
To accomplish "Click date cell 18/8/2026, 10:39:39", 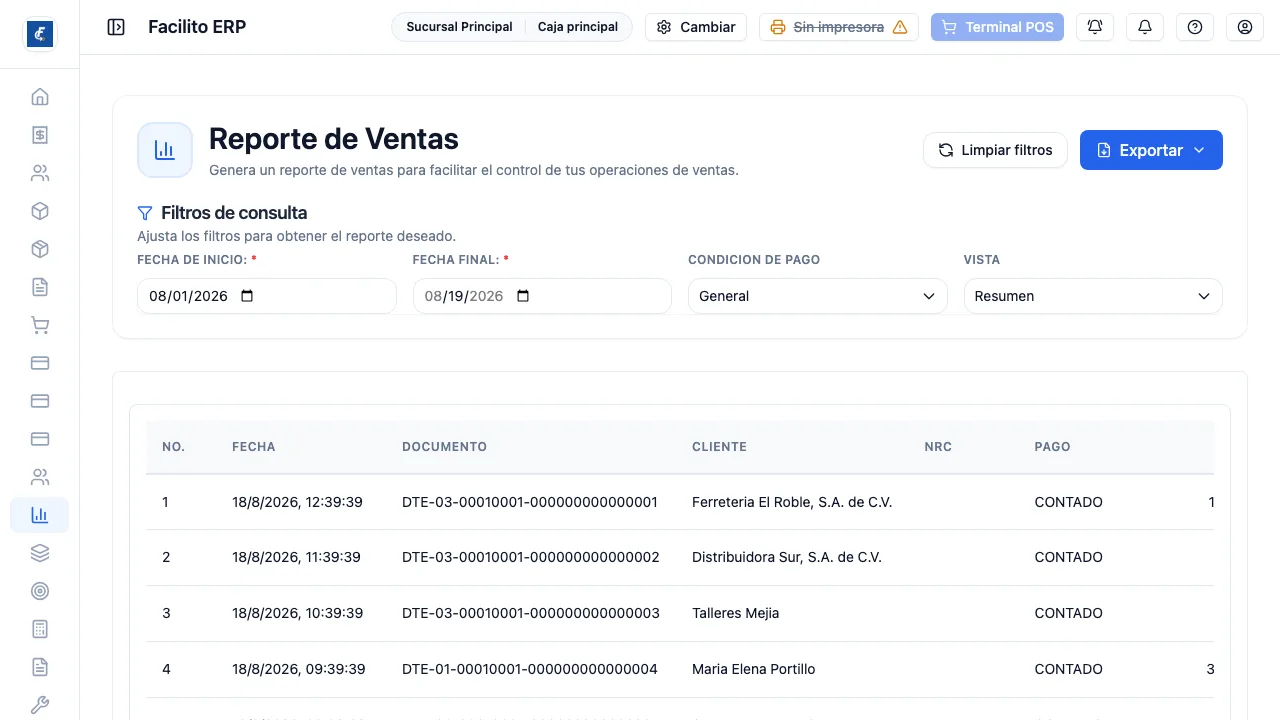I will click(297, 613).
